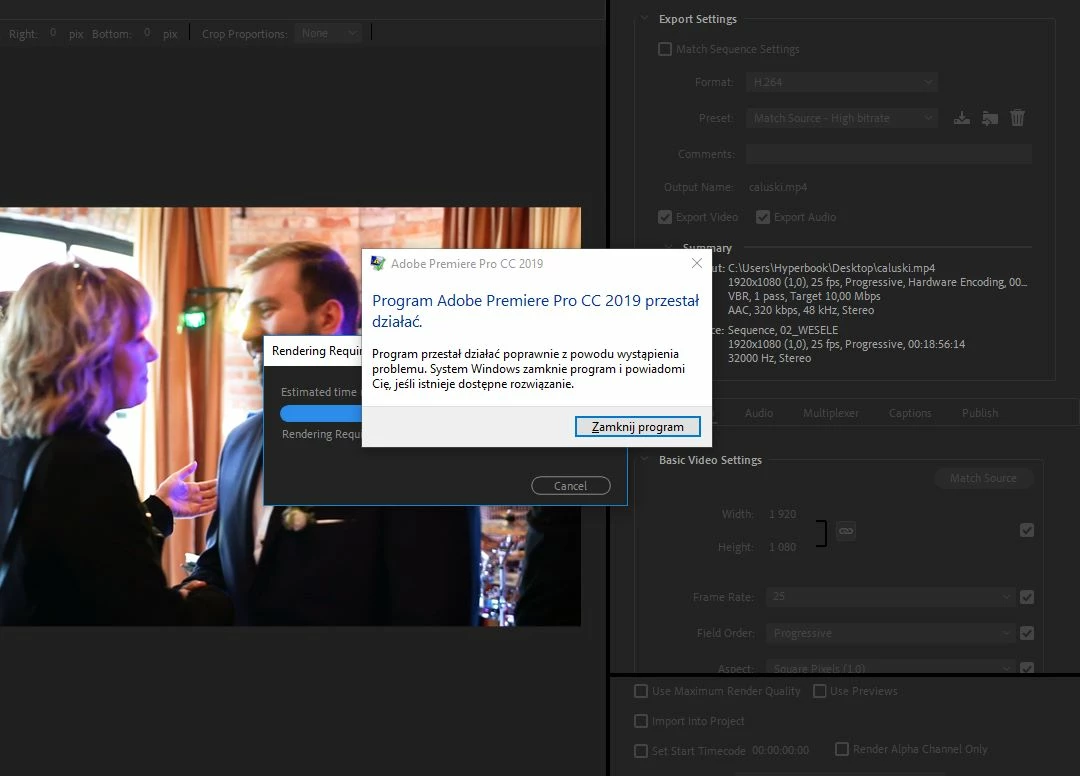Switch to the Publish tab
Screen dimensions: 1080x776
click(980, 413)
